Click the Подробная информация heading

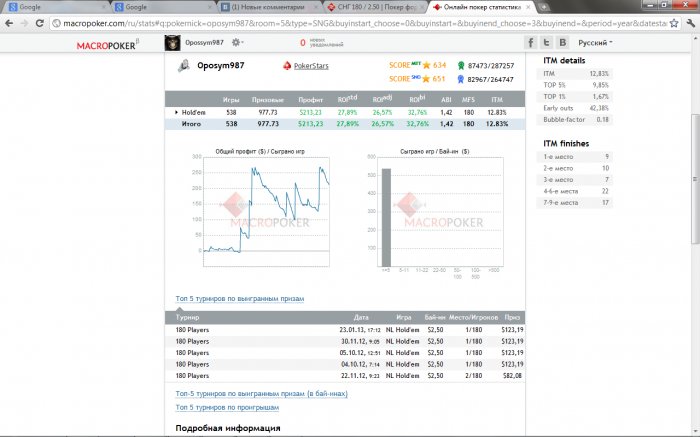pos(228,428)
